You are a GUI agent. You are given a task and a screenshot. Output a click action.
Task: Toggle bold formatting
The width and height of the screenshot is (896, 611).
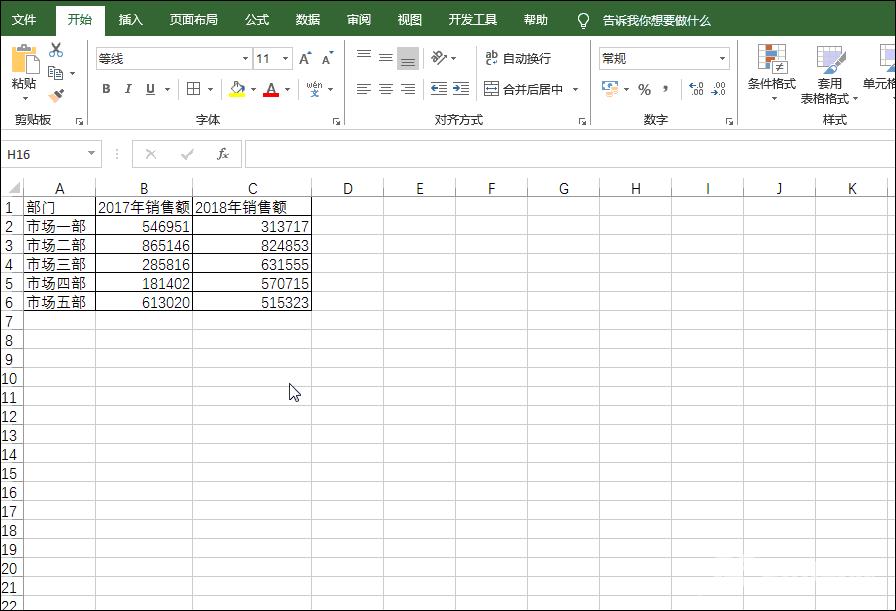(106, 89)
